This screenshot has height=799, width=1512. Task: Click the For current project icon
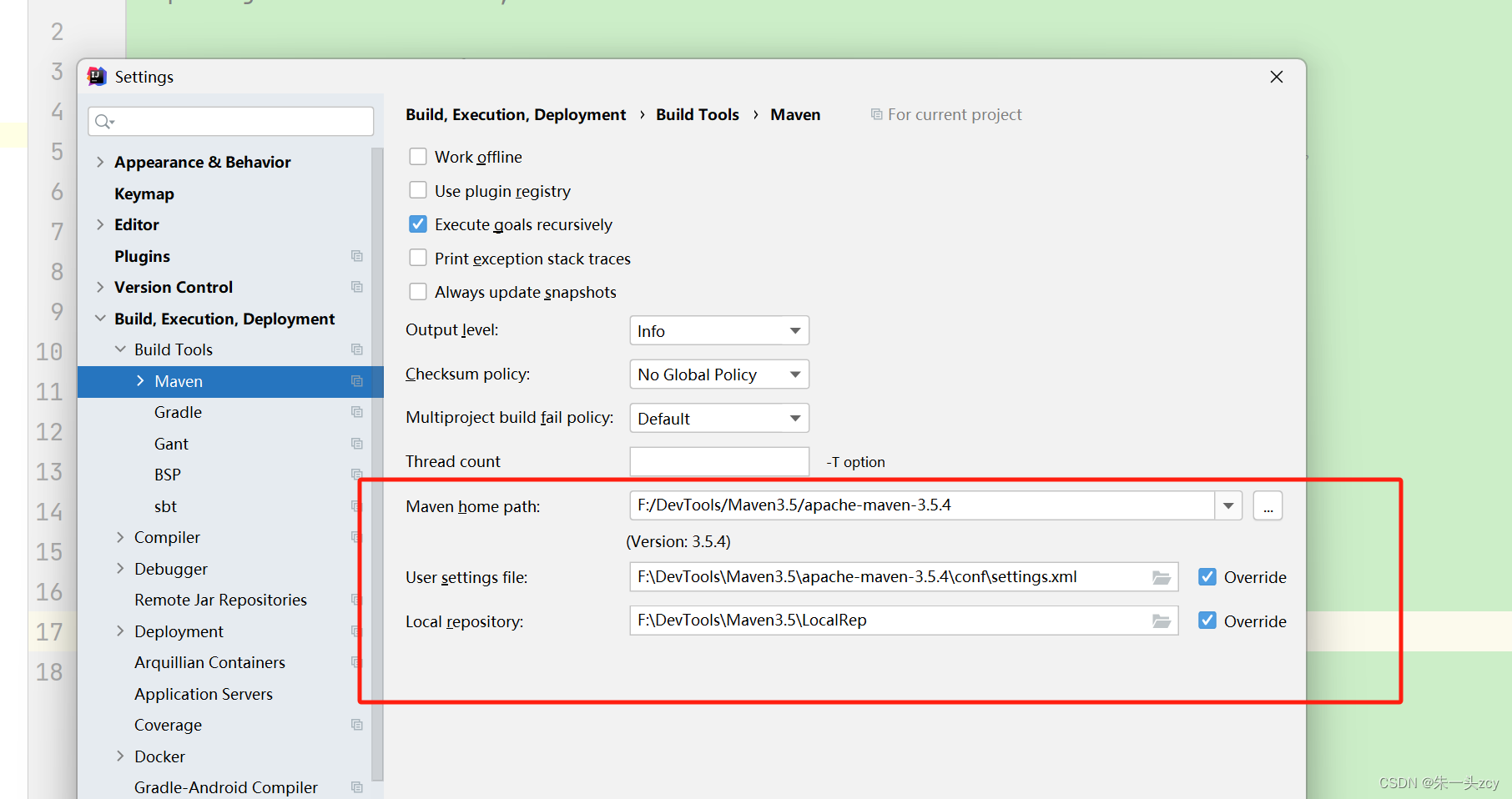pos(876,114)
